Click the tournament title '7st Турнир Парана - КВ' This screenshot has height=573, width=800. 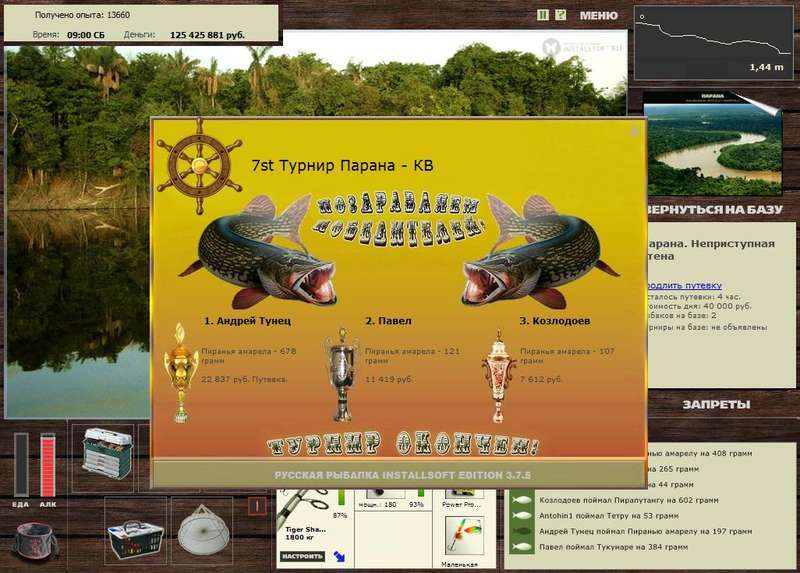[342, 165]
